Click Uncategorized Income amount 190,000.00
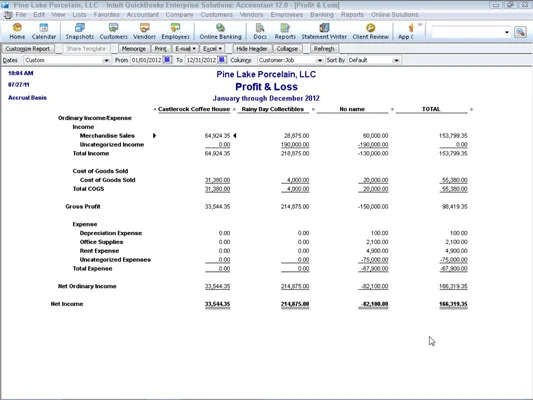The width and height of the screenshot is (533, 400). pos(295,144)
